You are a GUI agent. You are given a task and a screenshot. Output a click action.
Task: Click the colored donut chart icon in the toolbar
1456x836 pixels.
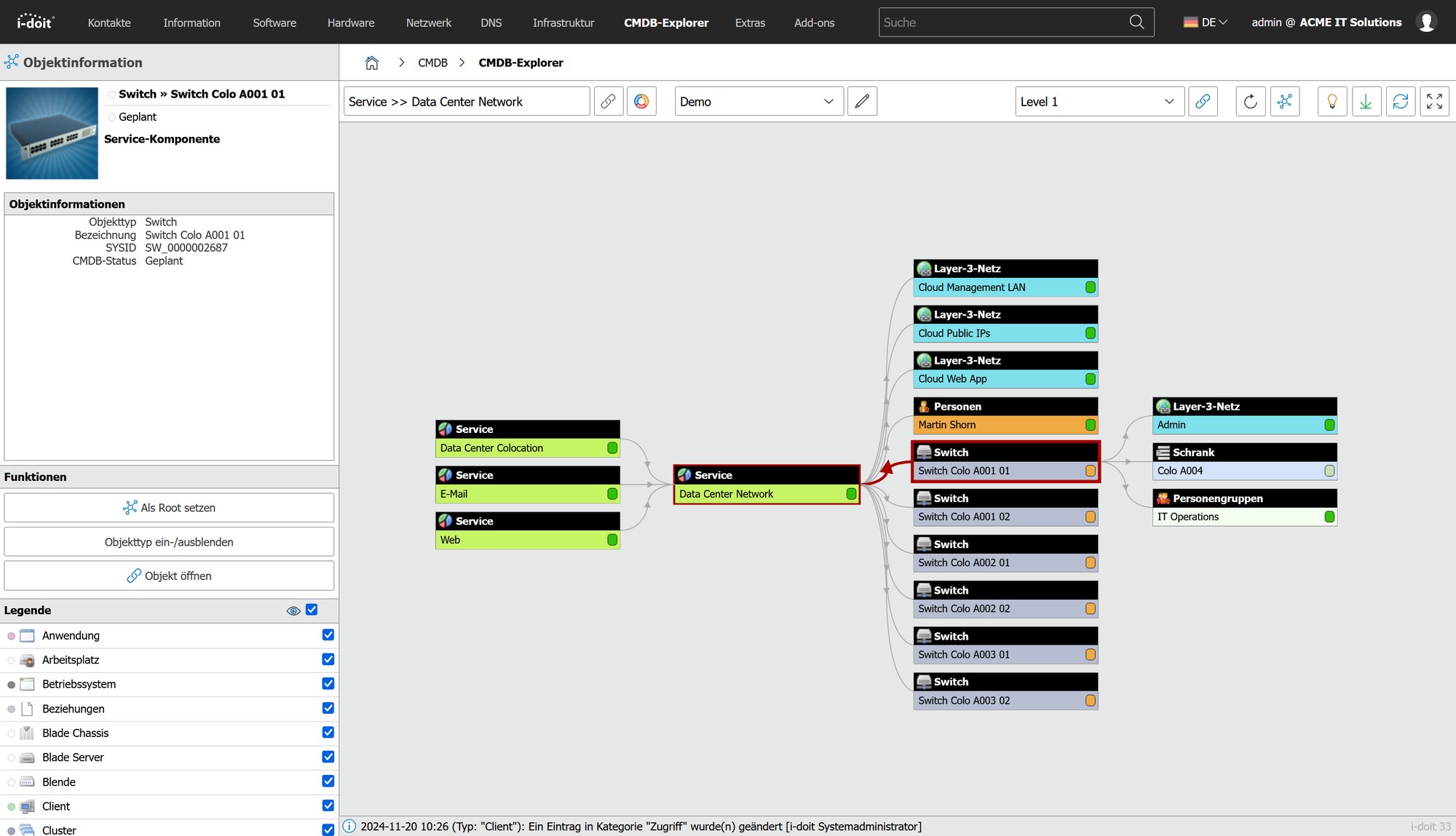pos(641,101)
